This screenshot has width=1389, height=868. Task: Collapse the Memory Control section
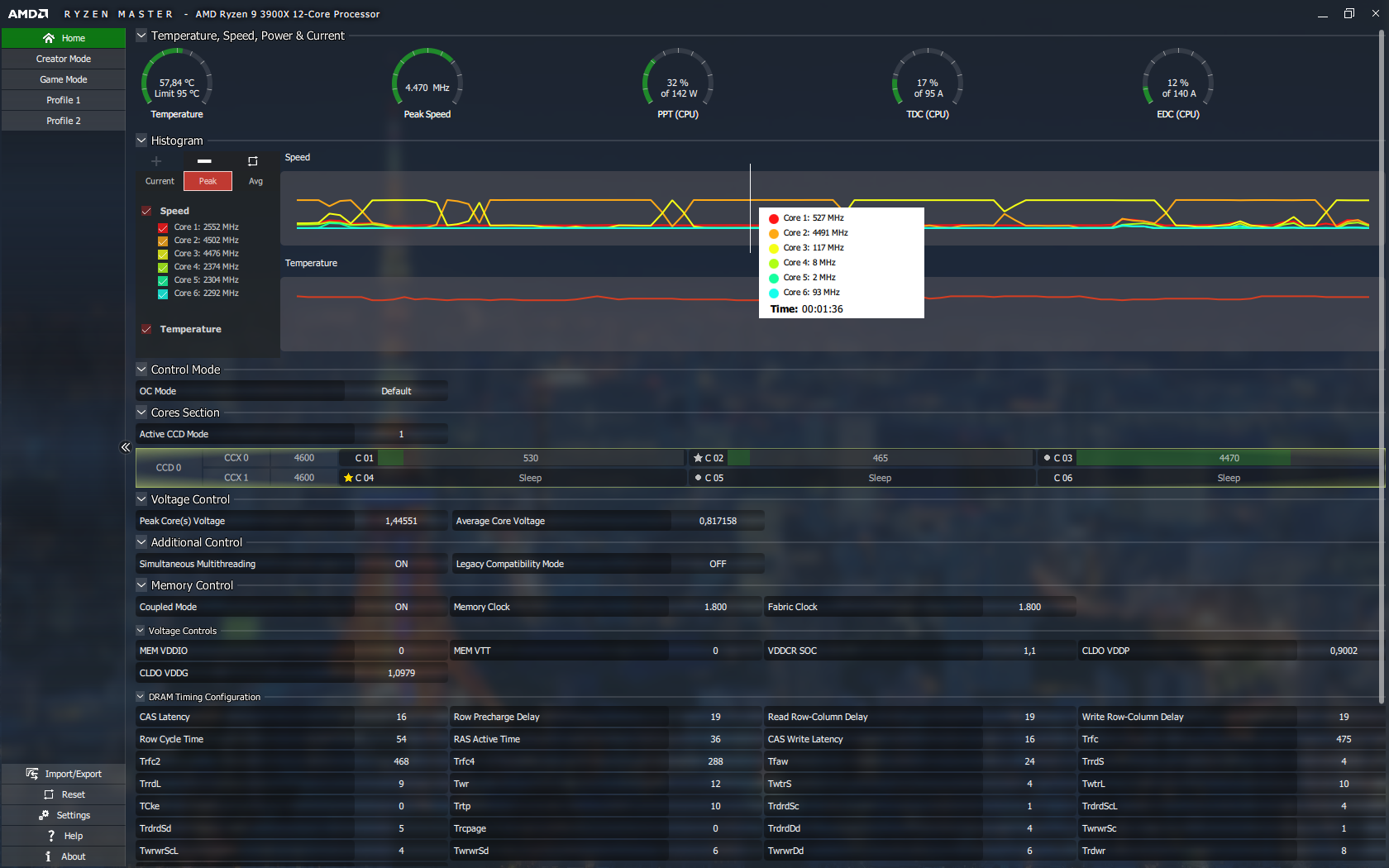pos(141,585)
